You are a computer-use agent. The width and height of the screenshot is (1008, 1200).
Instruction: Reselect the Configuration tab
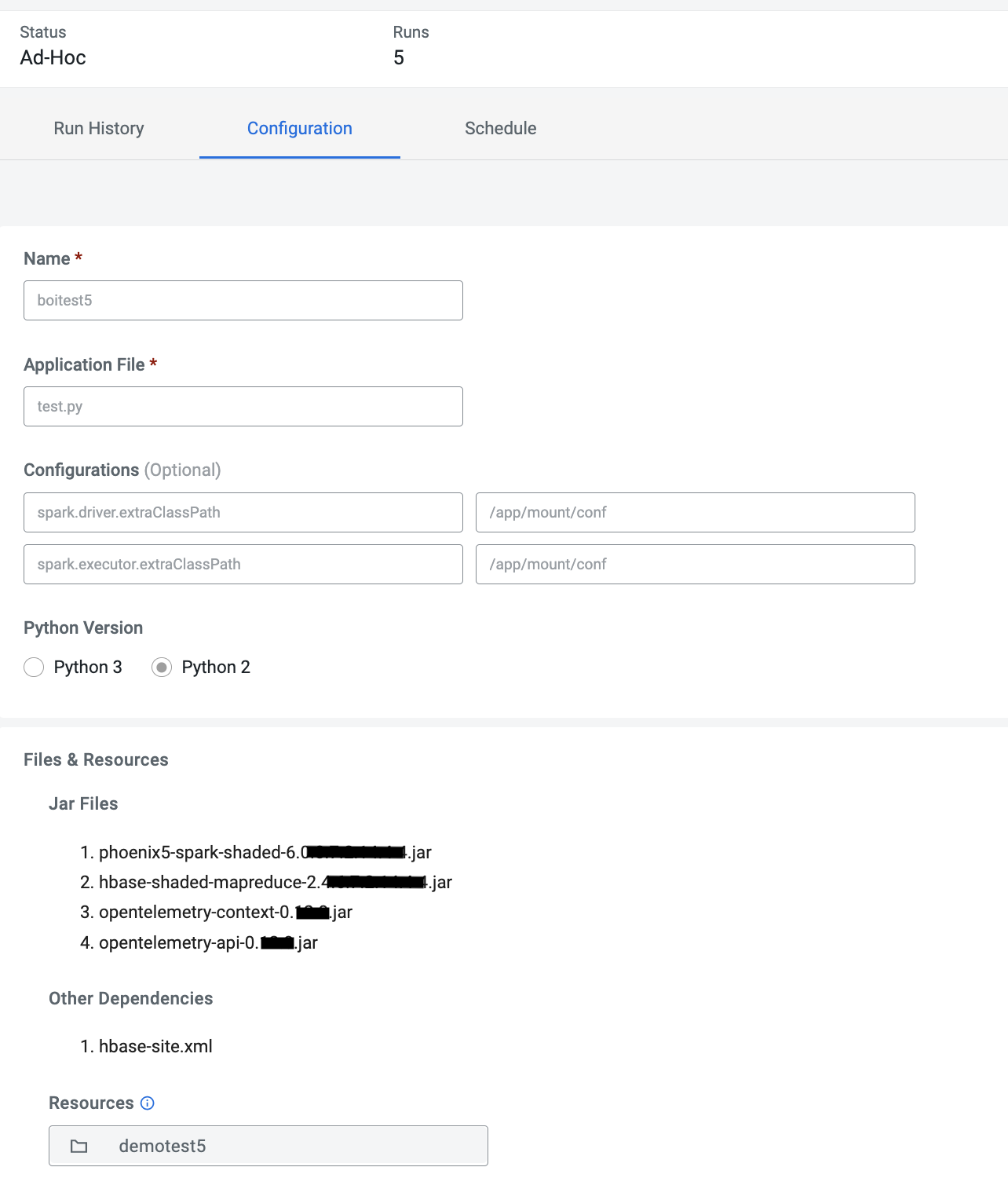(x=299, y=128)
